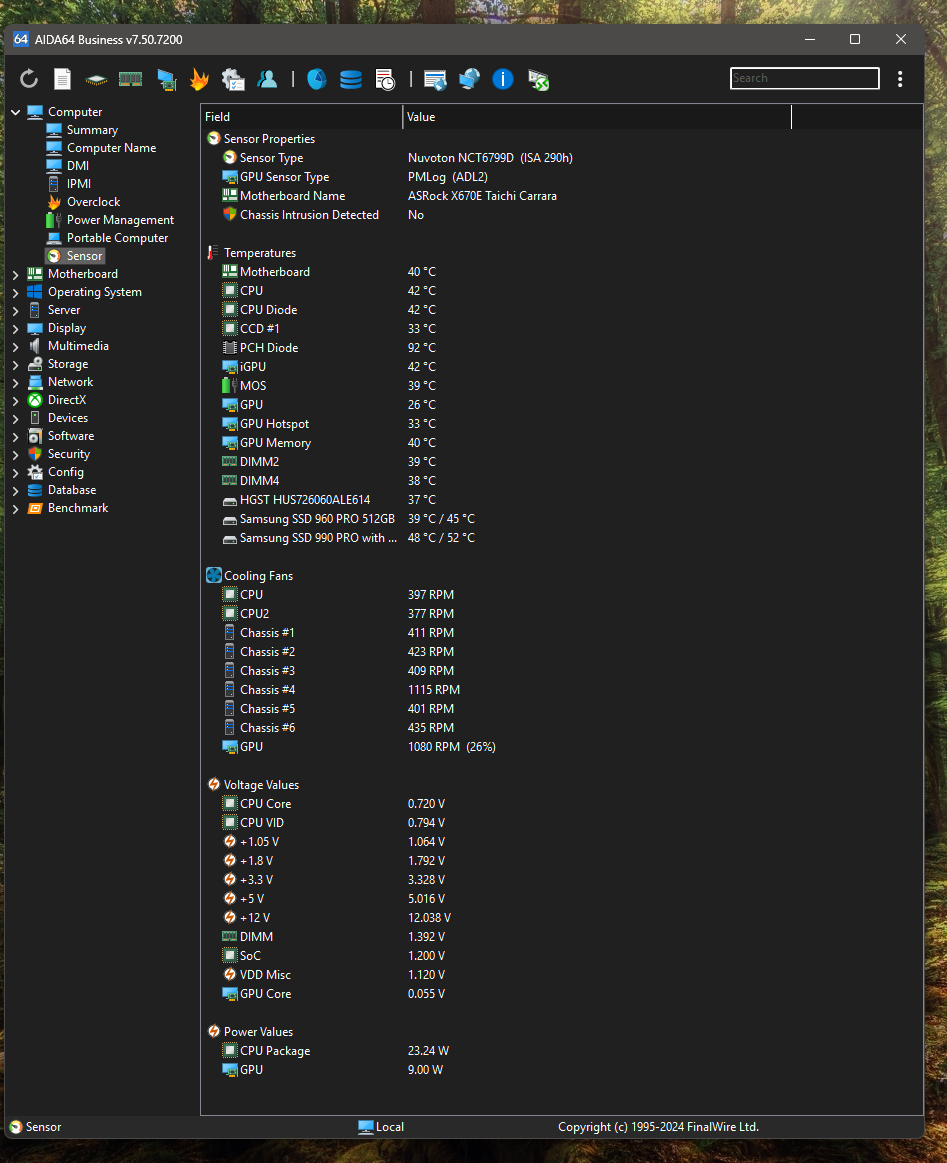Click the Temperatures thermometer icon
The width and height of the screenshot is (947, 1163).
[x=214, y=253]
